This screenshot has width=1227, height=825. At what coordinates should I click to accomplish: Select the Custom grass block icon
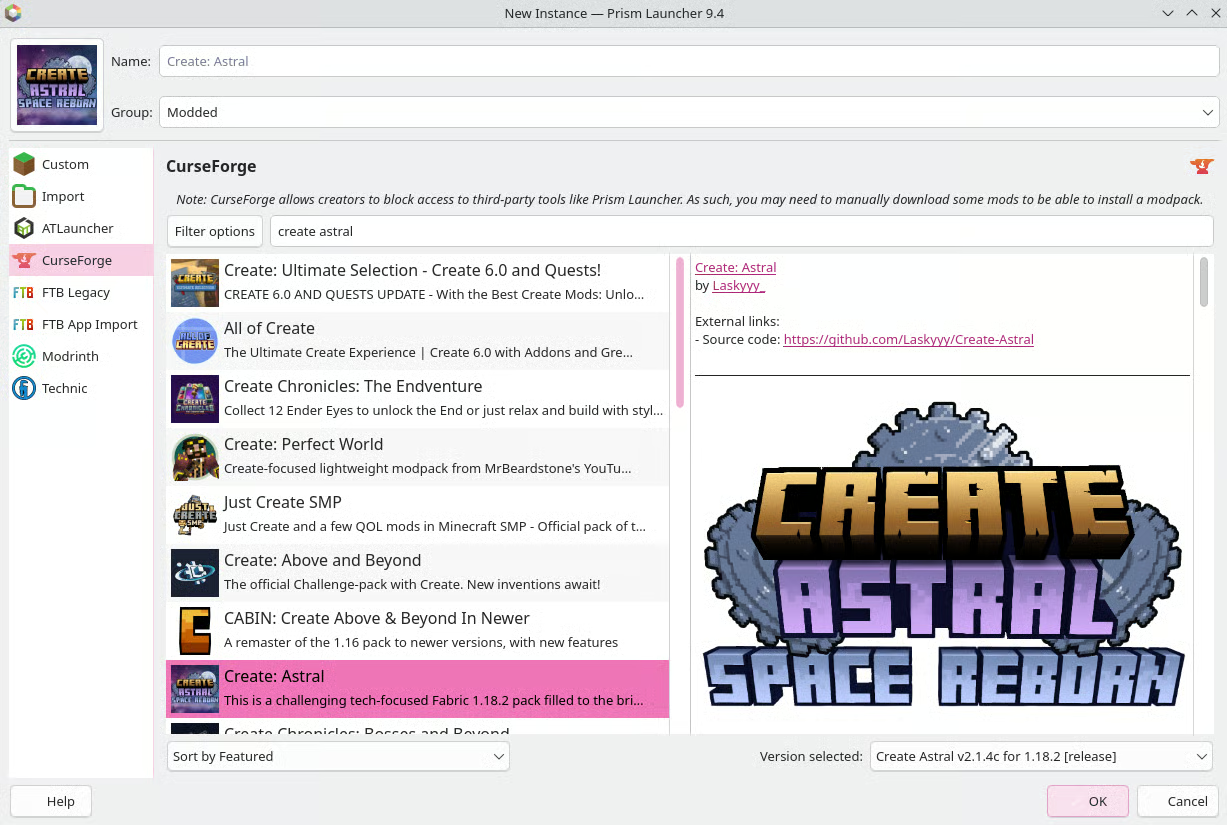24,164
